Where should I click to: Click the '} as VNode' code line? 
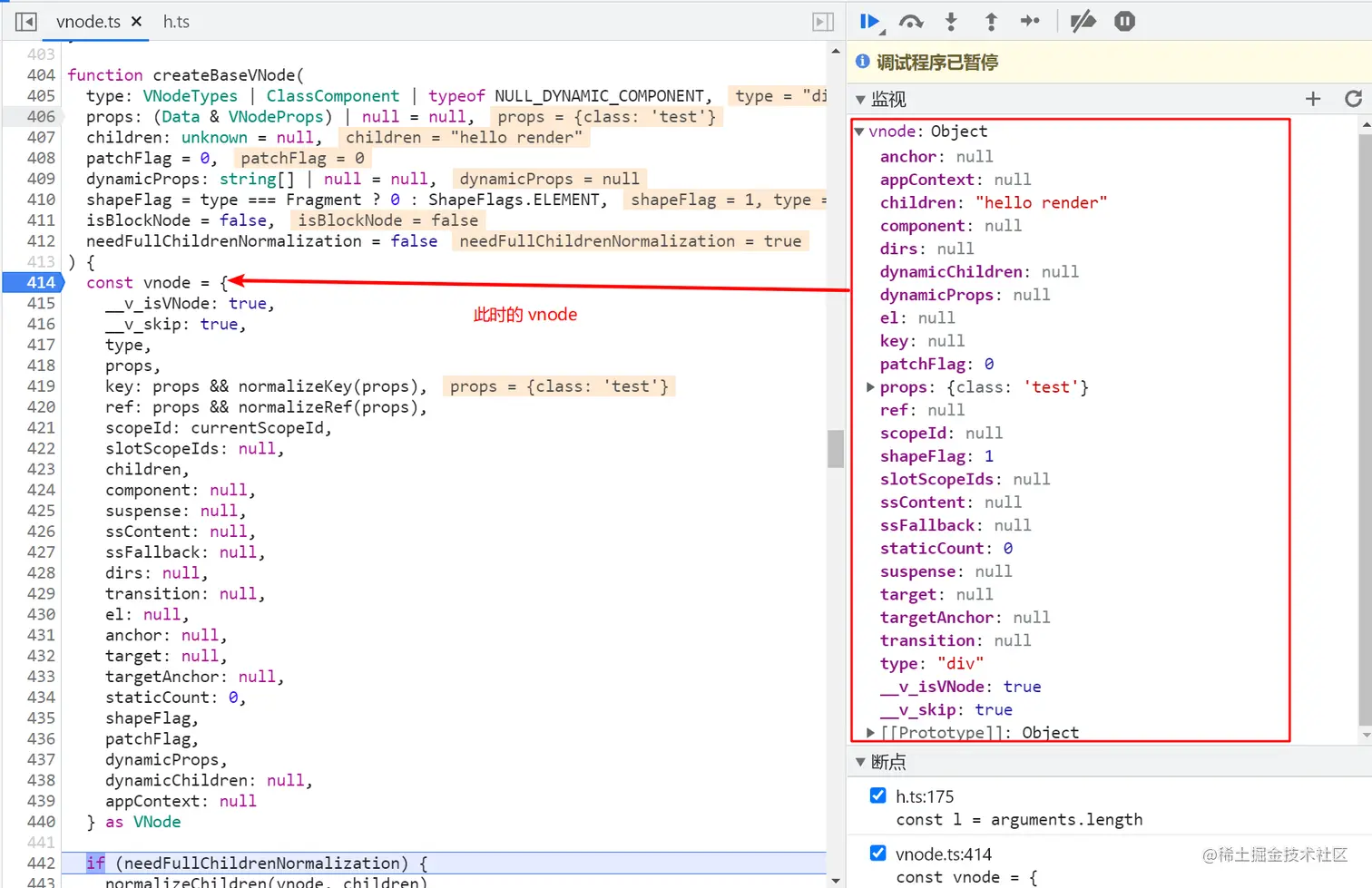(133, 822)
